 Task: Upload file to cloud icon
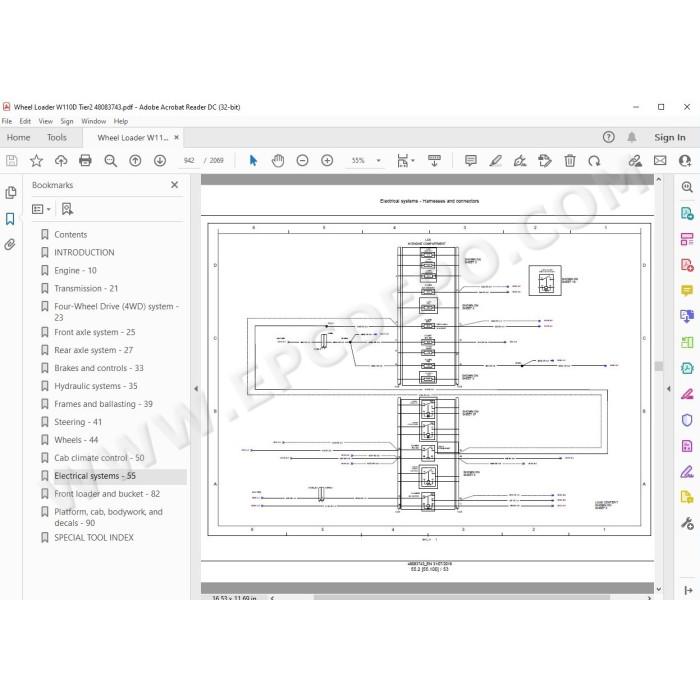[61, 161]
